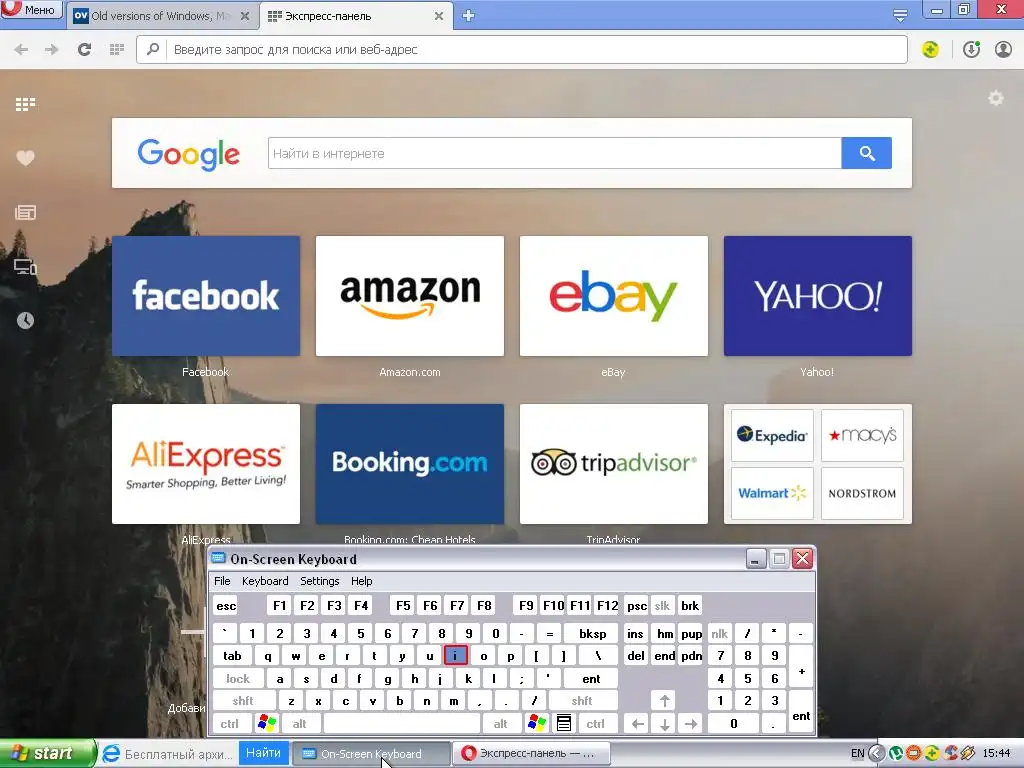
Task: Click the left arrow key
Action: pyautogui.click(x=637, y=724)
